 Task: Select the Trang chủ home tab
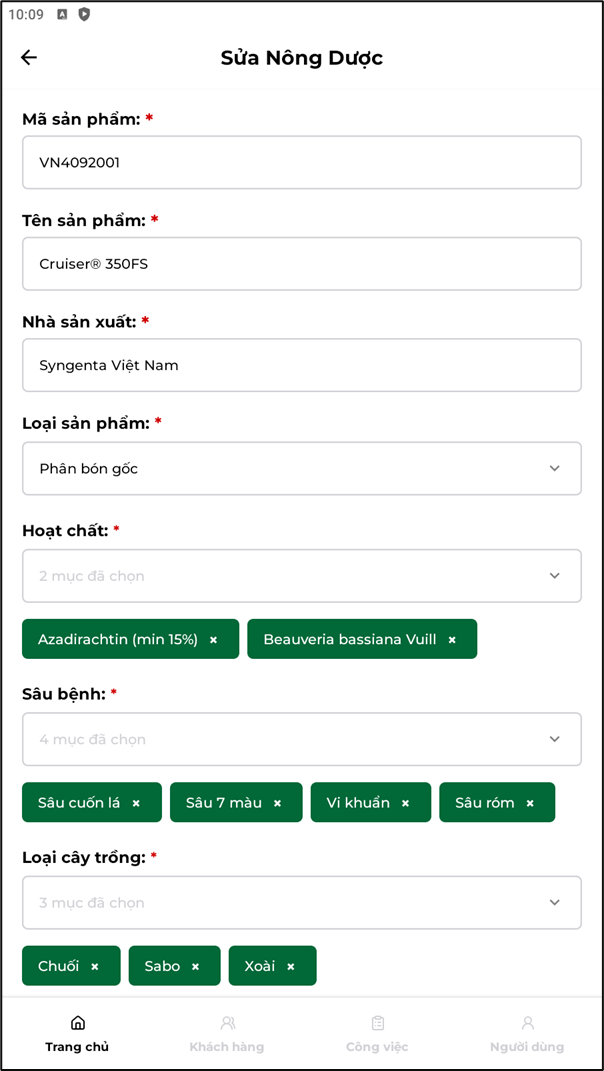pyautogui.click(x=77, y=1034)
